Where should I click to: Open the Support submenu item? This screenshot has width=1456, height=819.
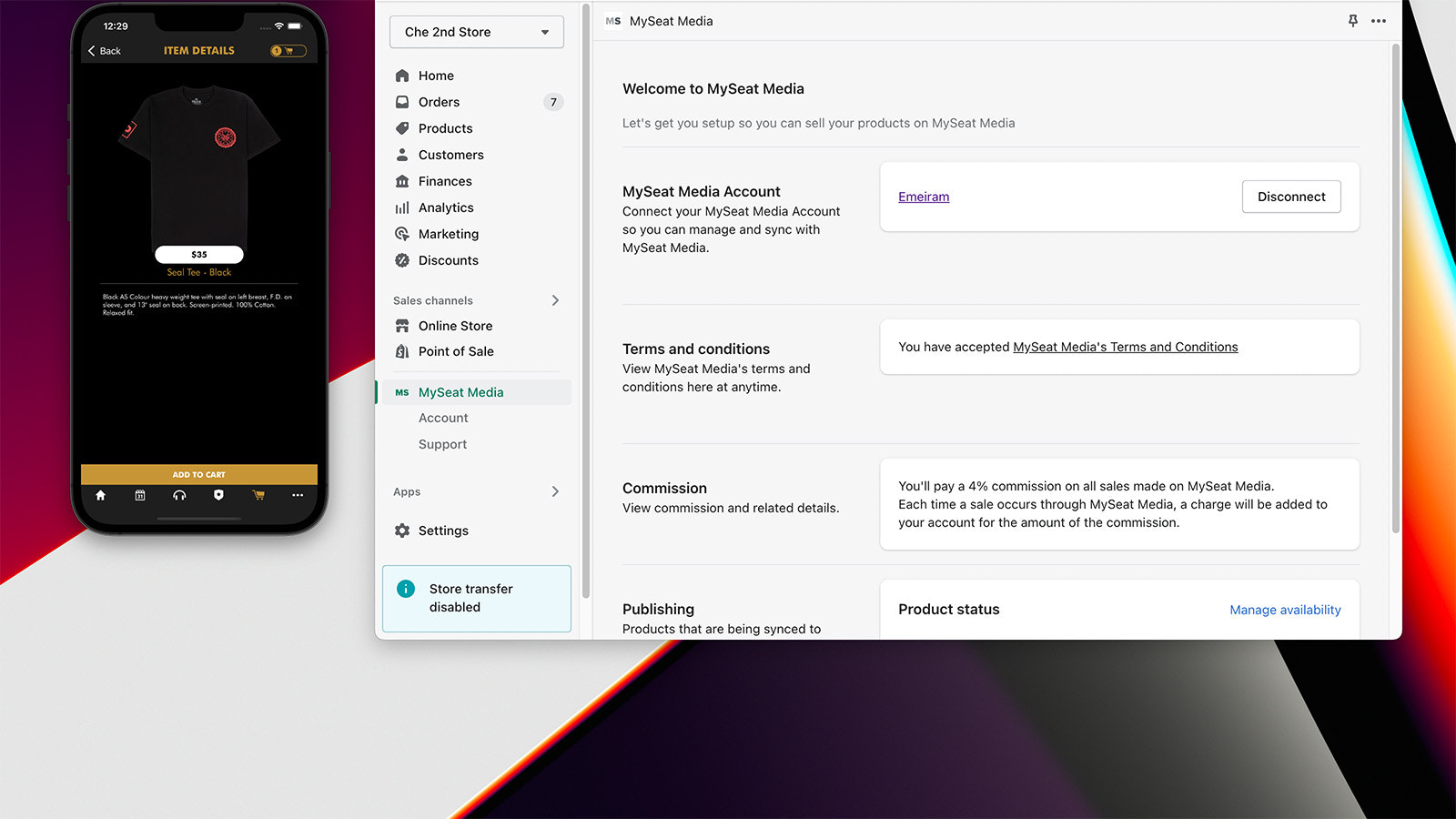pos(442,444)
